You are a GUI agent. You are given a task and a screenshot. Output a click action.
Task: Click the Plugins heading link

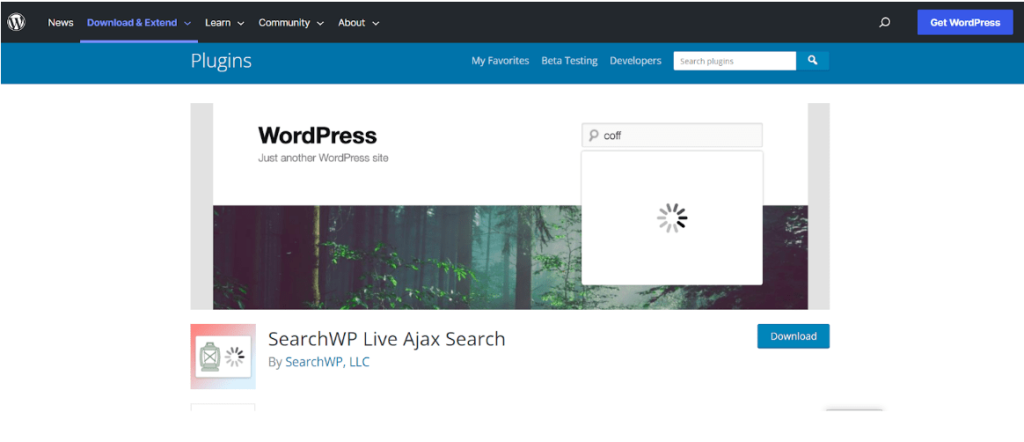click(221, 61)
